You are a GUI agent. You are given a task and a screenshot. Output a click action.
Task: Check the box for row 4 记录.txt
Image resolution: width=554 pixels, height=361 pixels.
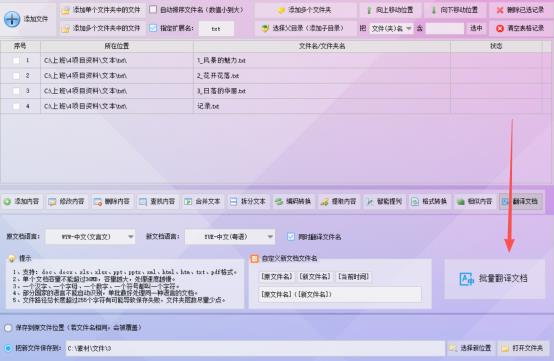pos(16,106)
